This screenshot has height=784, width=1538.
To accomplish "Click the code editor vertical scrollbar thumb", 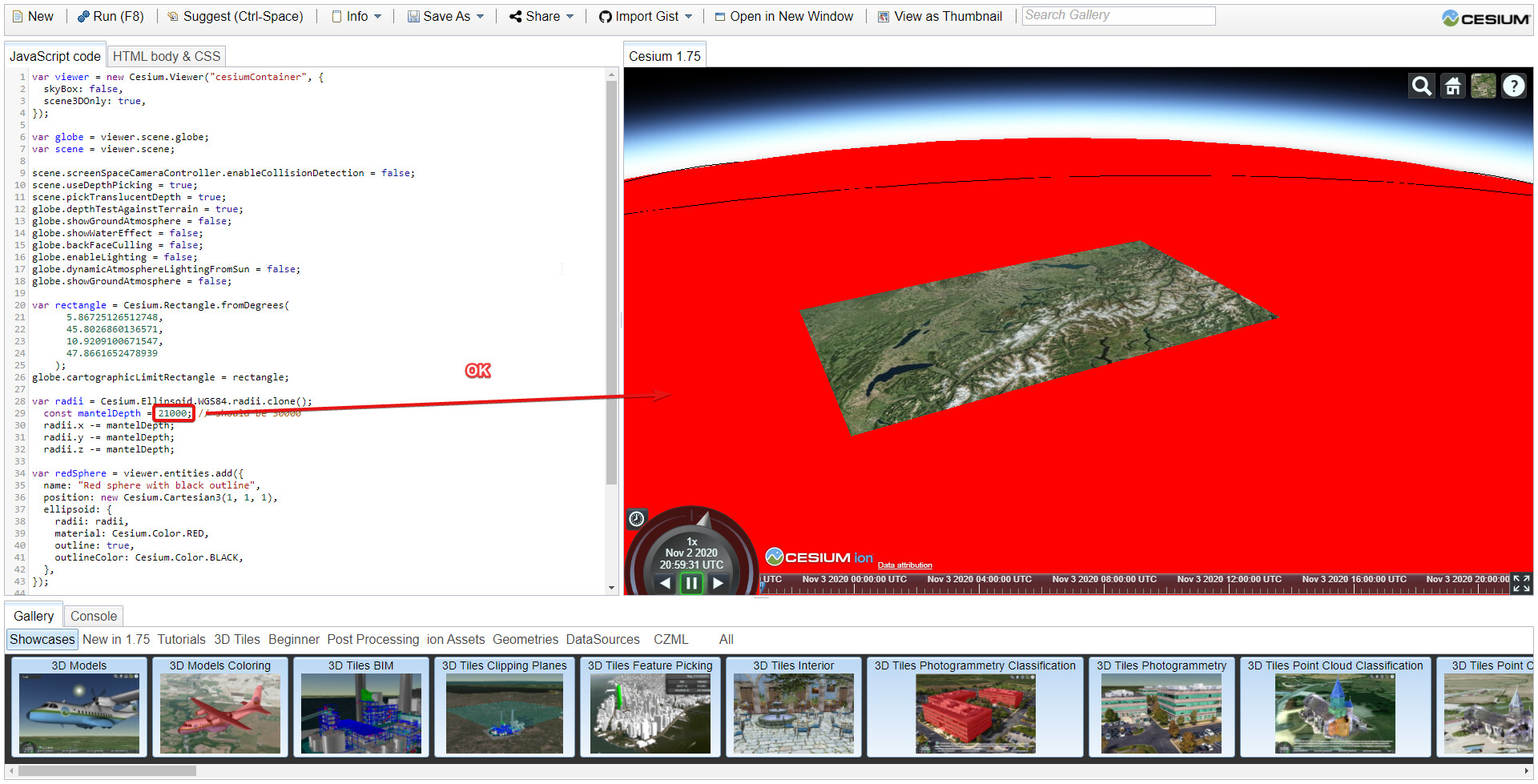I will point(611,282).
